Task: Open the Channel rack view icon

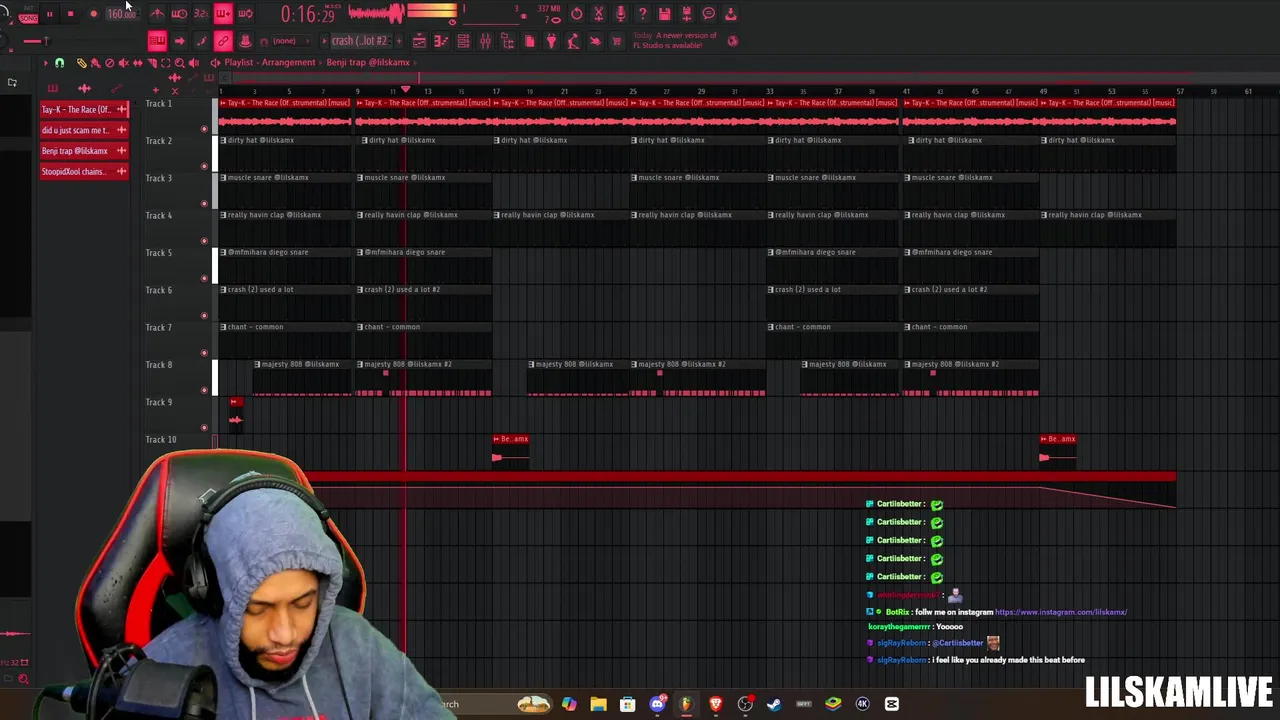Action: (x=463, y=41)
